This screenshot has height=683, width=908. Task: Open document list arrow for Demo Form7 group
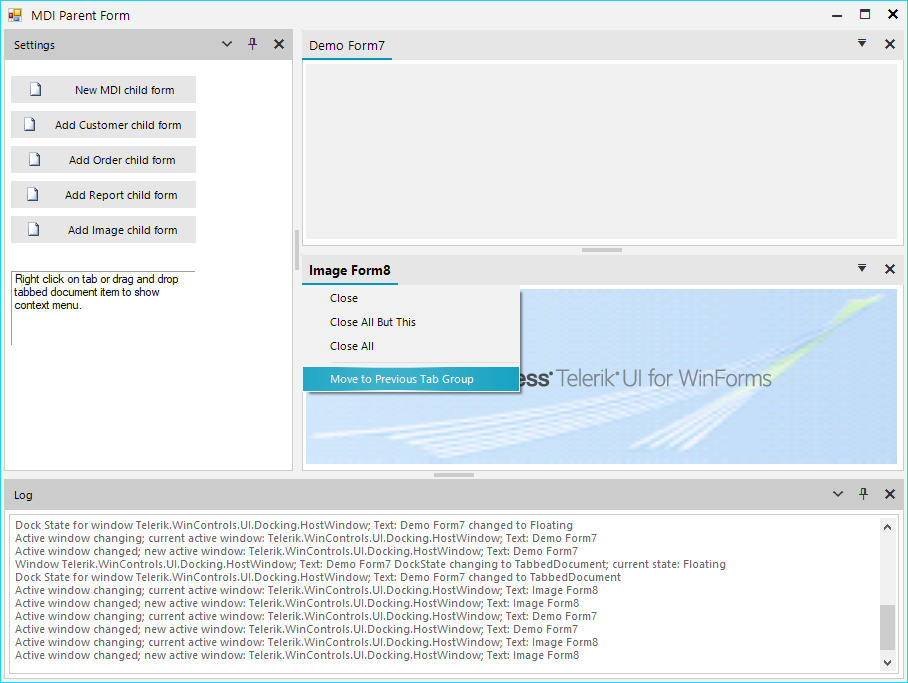click(862, 43)
